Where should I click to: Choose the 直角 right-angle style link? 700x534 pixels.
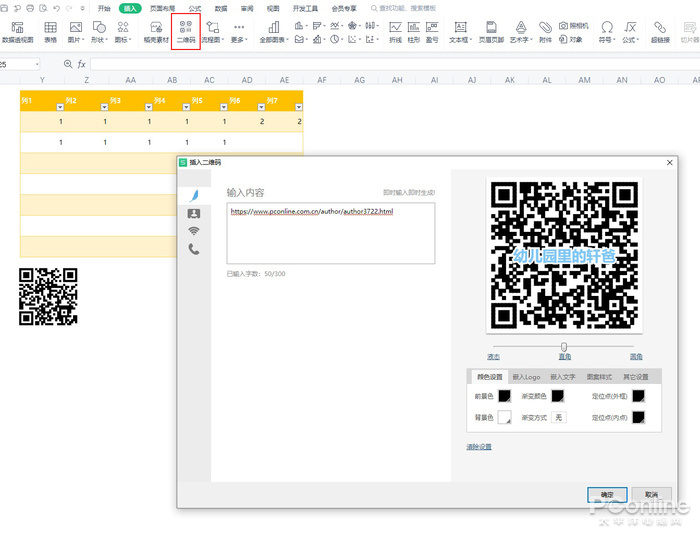(565, 357)
